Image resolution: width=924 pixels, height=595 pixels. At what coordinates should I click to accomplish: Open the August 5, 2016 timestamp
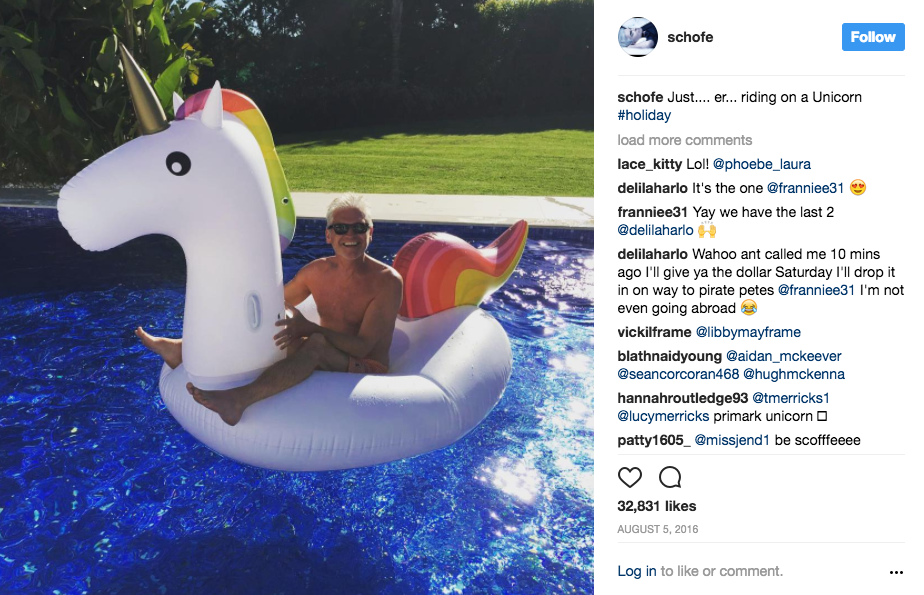[658, 530]
